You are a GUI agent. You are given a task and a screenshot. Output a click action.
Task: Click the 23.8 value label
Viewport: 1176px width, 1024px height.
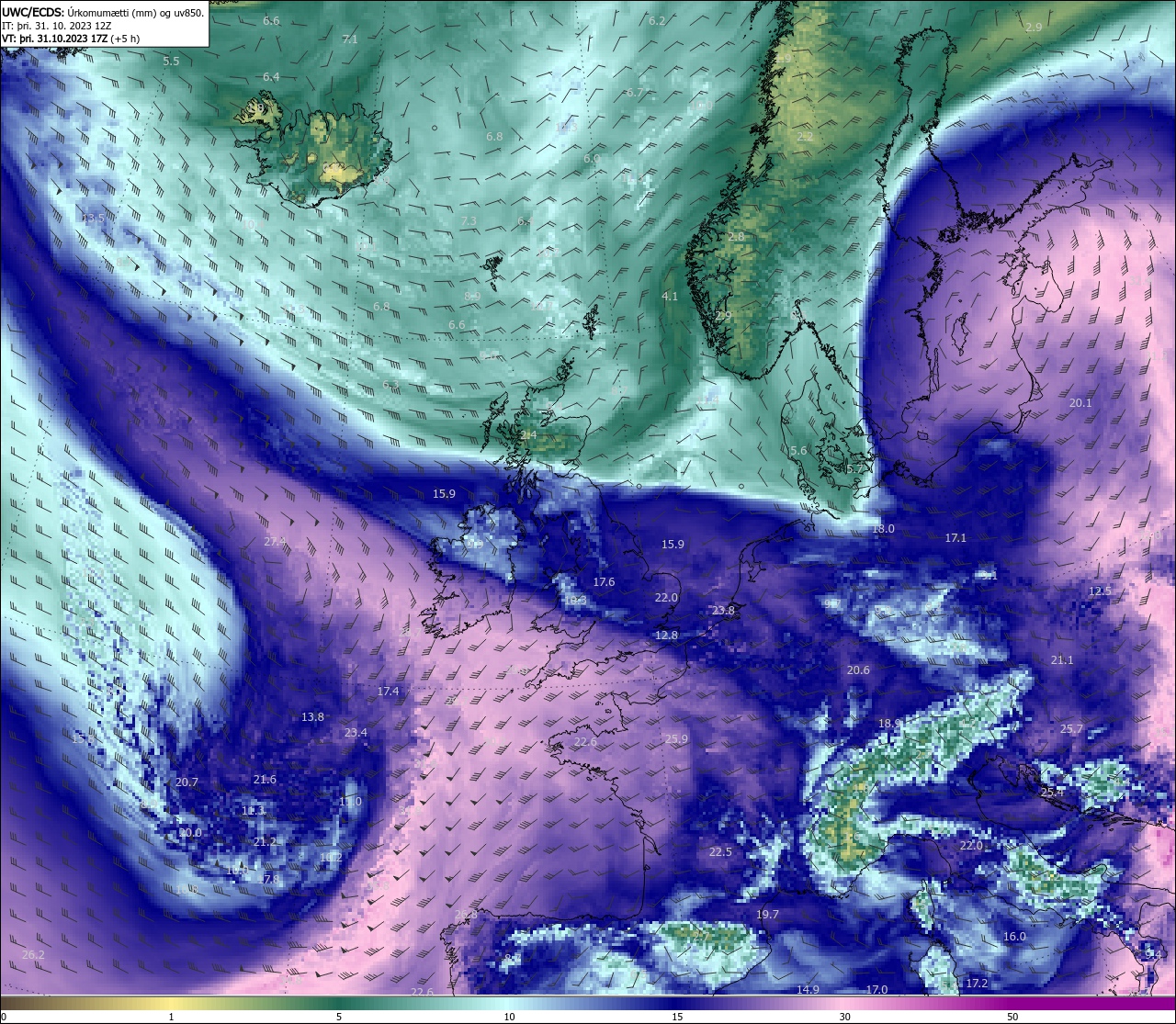723,611
